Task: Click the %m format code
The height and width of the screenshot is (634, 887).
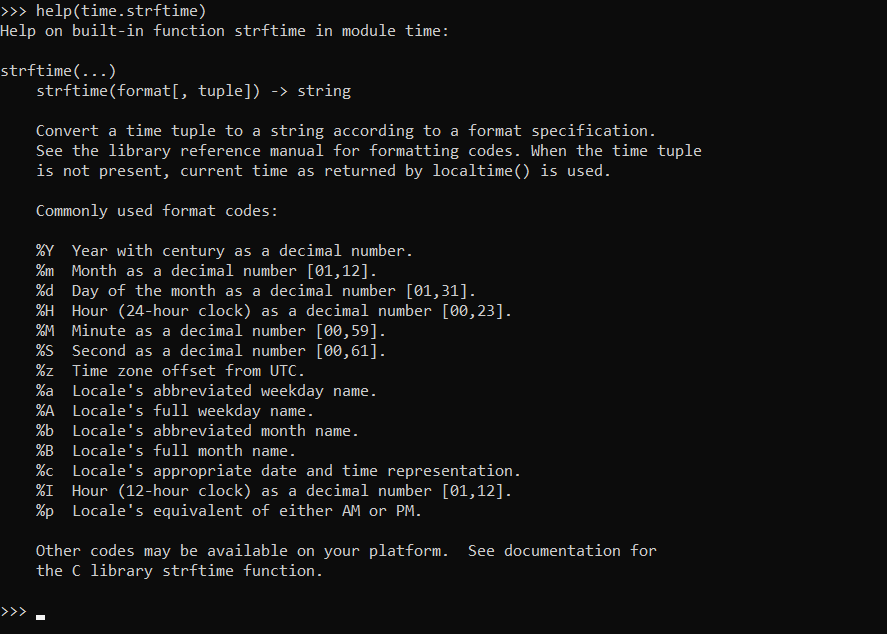Action: pos(45,271)
